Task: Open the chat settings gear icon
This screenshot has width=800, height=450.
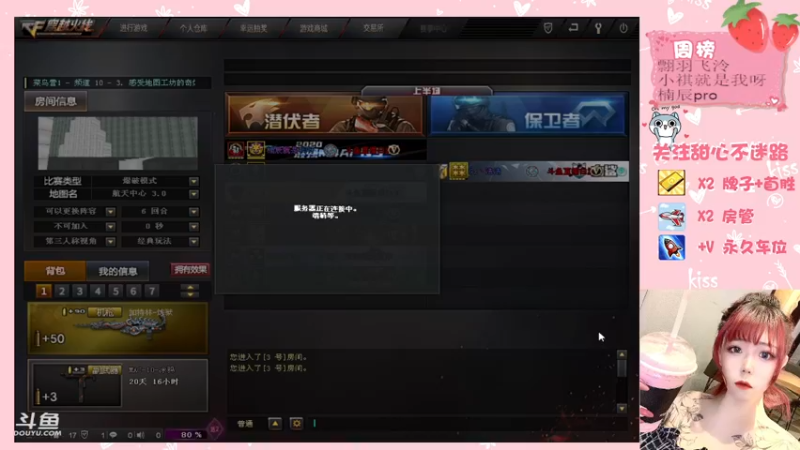Action: coord(296,423)
